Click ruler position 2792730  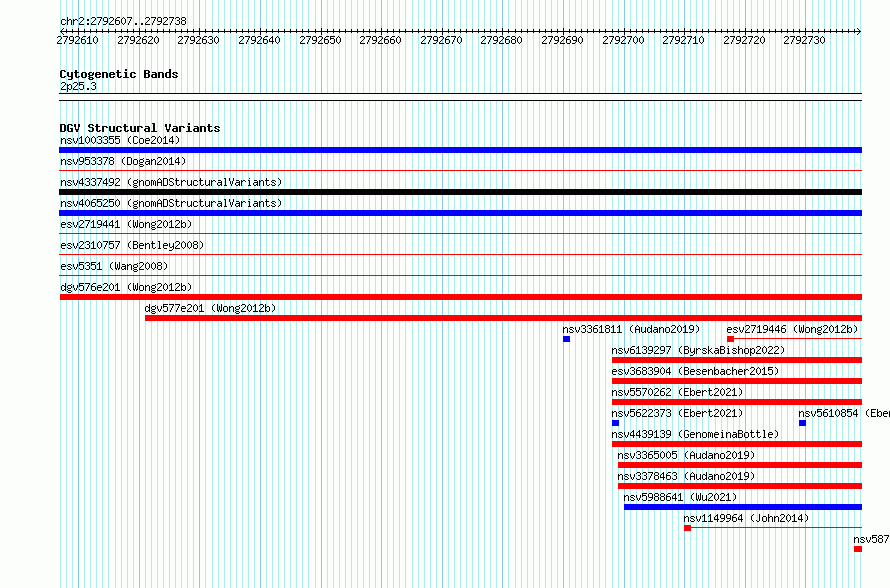804,40
